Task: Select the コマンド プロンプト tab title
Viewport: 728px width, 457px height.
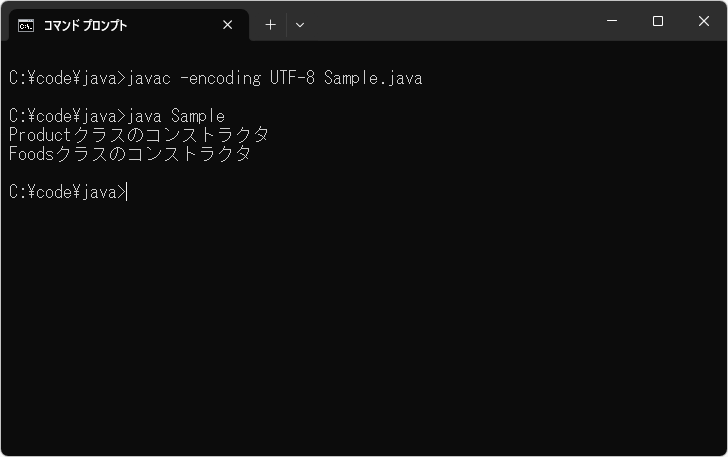Action: (85, 26)
